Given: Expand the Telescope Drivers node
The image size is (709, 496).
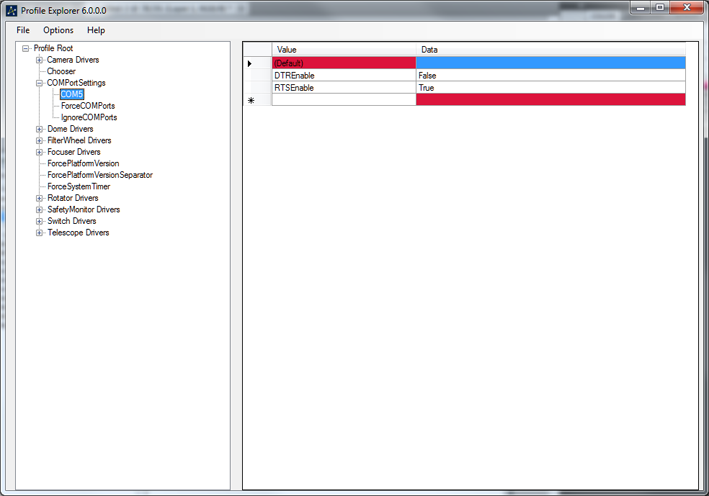Looking at the screenshot, I should [x=39, y=233].
